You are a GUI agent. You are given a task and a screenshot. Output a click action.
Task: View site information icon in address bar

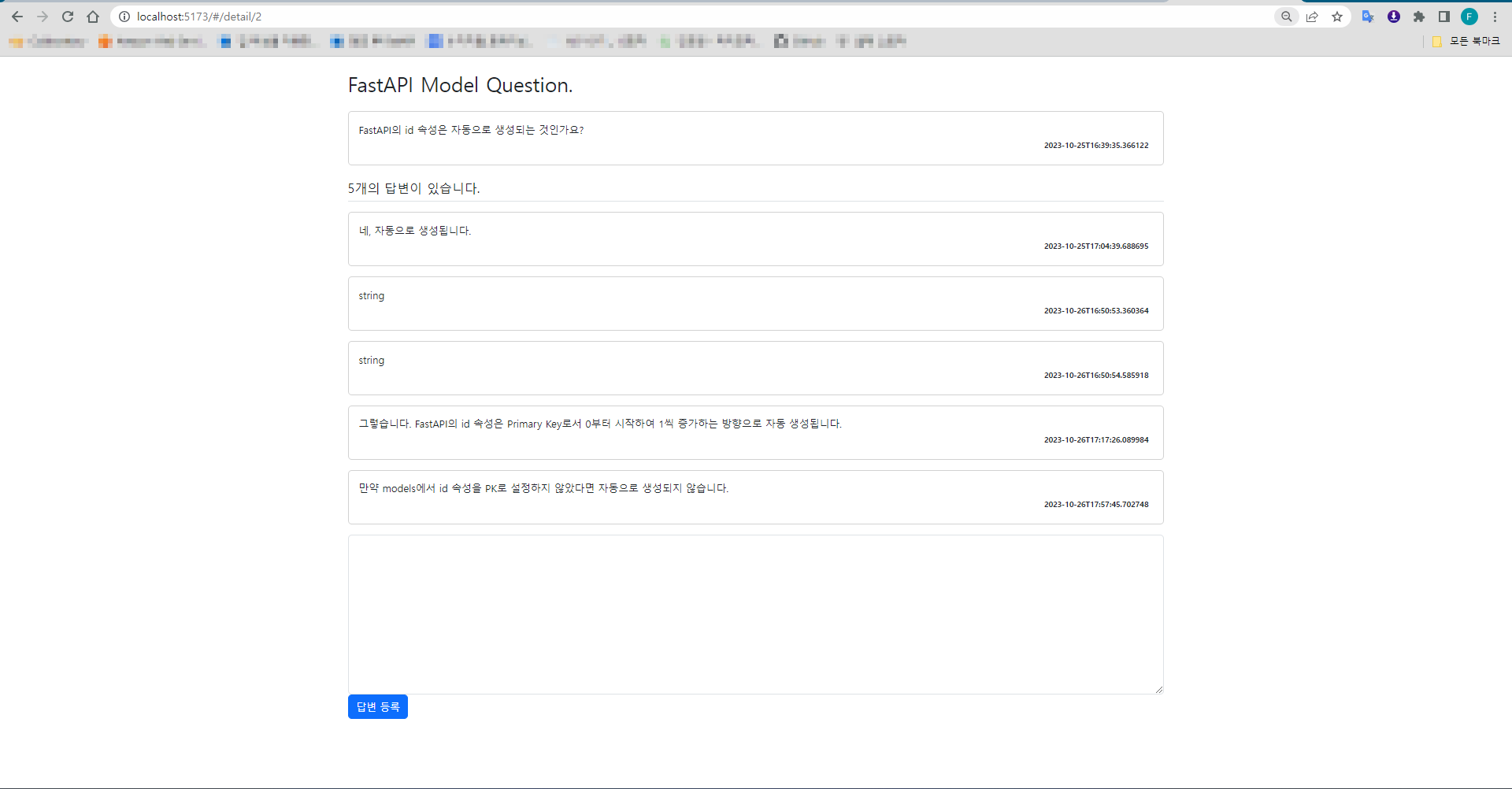pos(124,17)
